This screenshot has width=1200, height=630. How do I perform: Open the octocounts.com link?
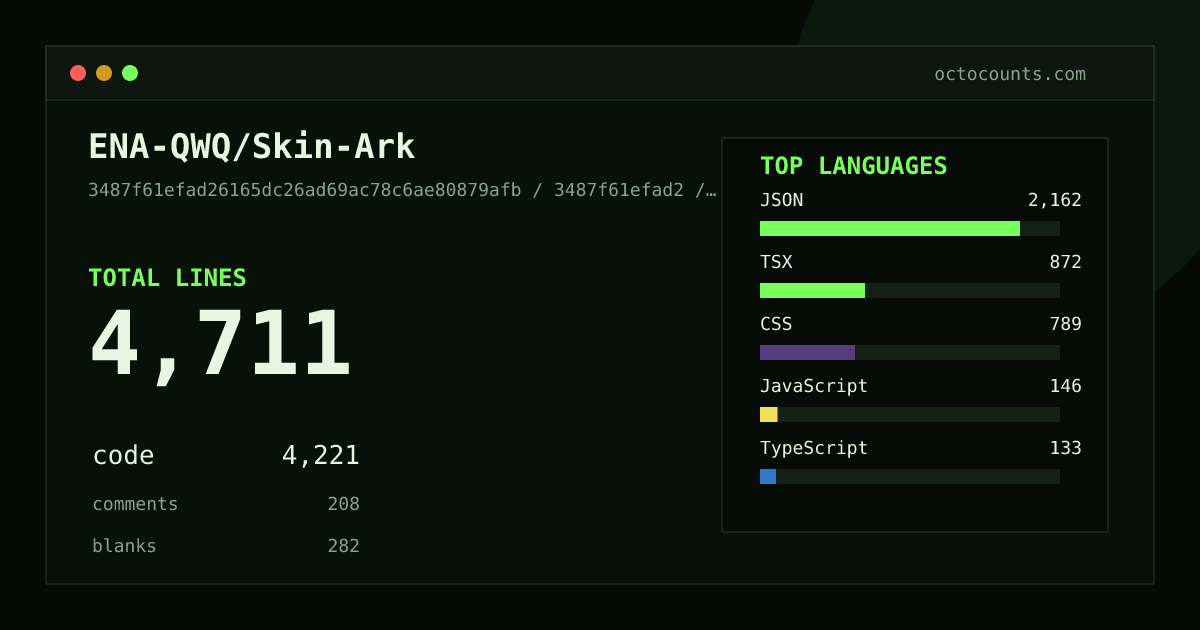coord(1010,74)
